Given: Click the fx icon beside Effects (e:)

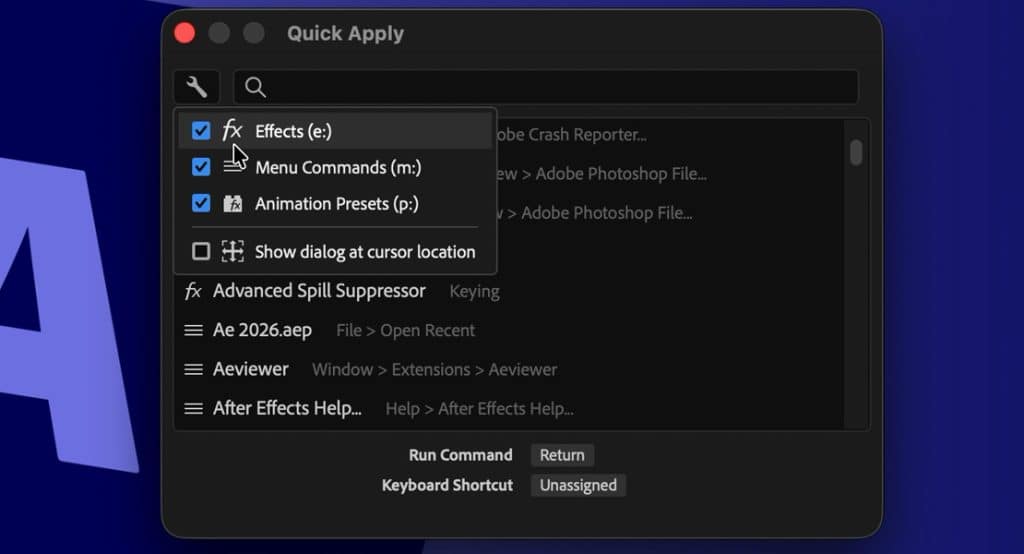Looking at the screenshot, I should pos(232,130).
